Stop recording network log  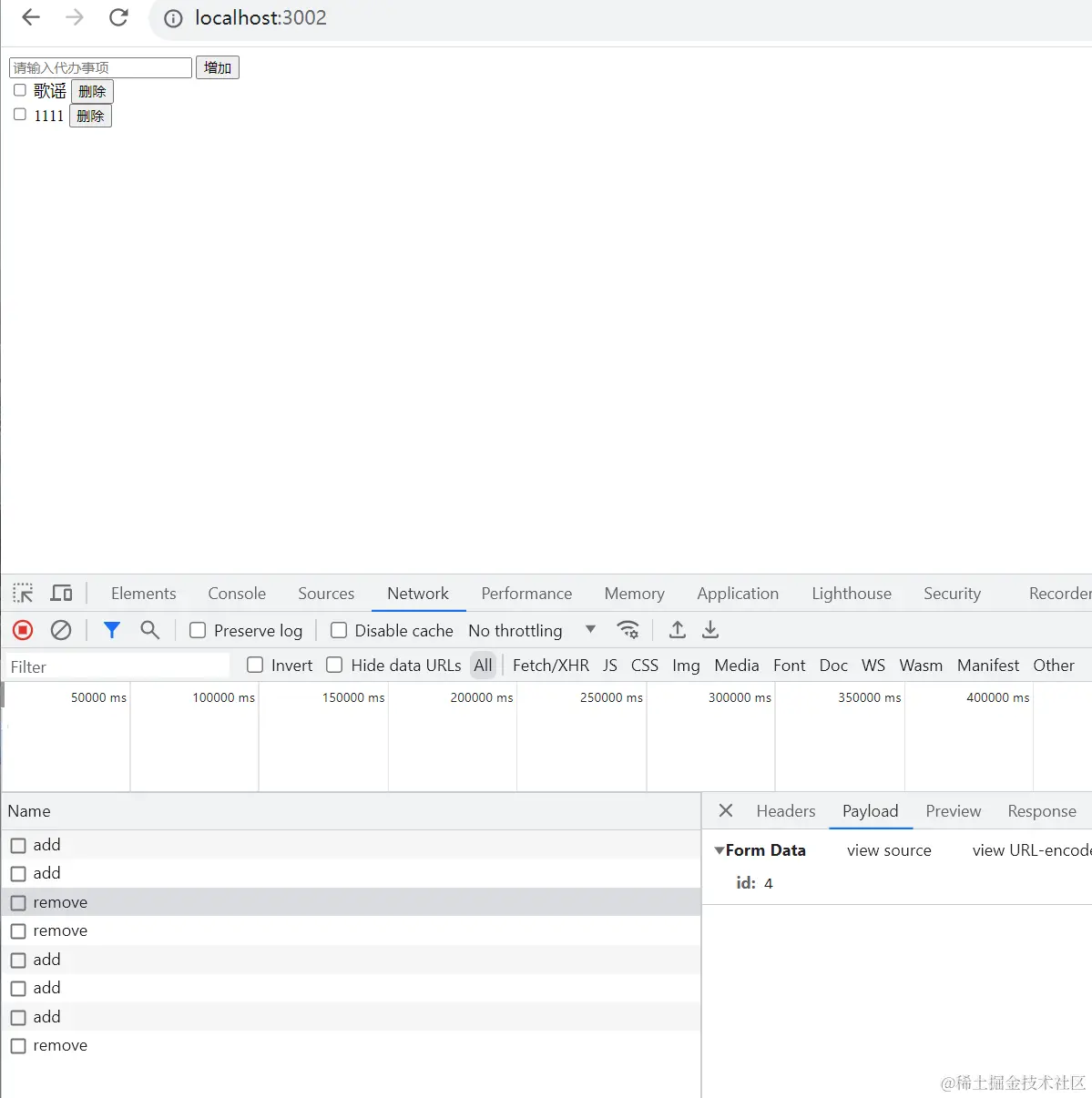point(23,630)
